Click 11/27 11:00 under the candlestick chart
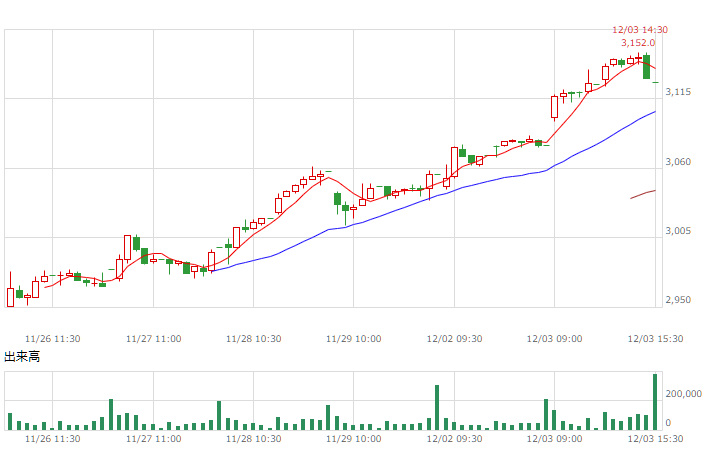712x450 pixels. (153, 339)
